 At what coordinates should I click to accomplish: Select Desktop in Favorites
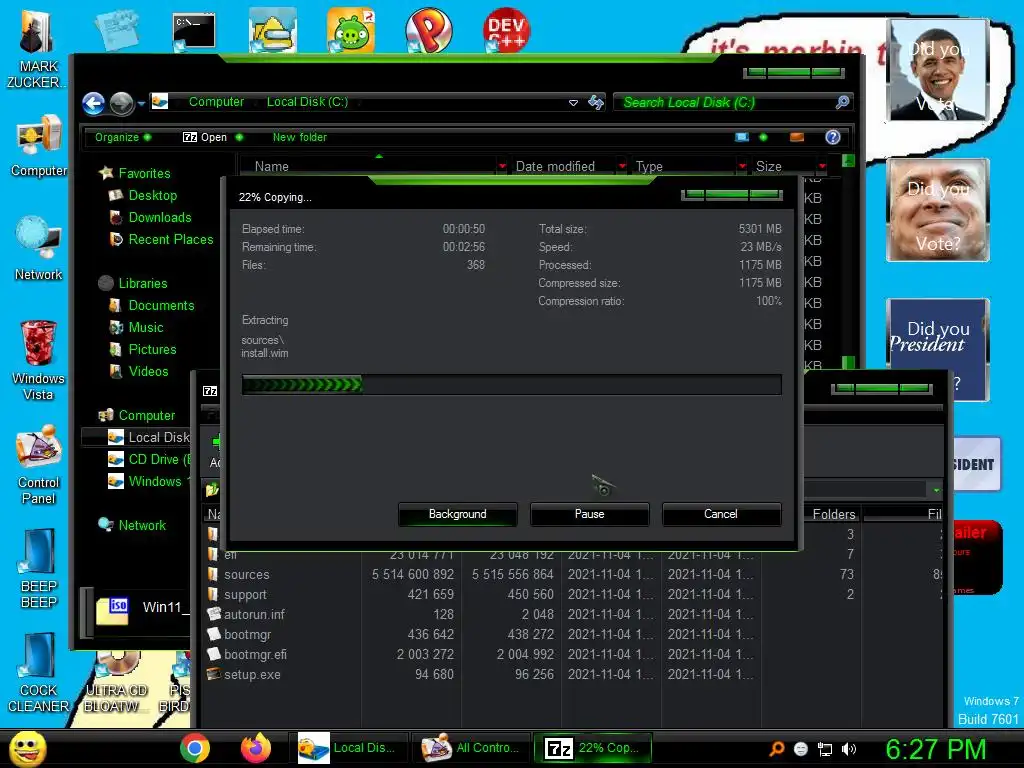(x=152, y=195)
